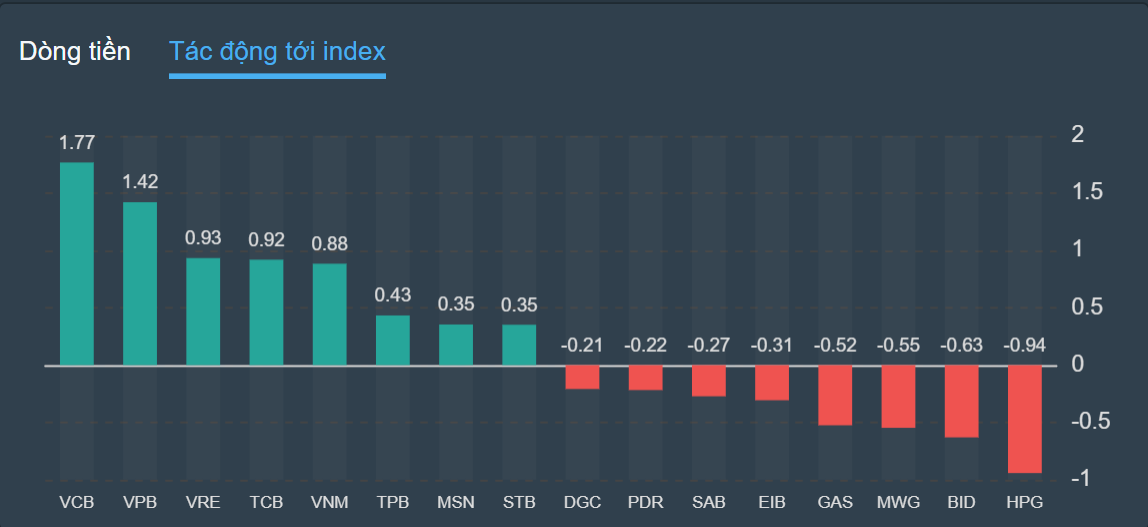Select the MSN bar

click(x=456, y=345)
